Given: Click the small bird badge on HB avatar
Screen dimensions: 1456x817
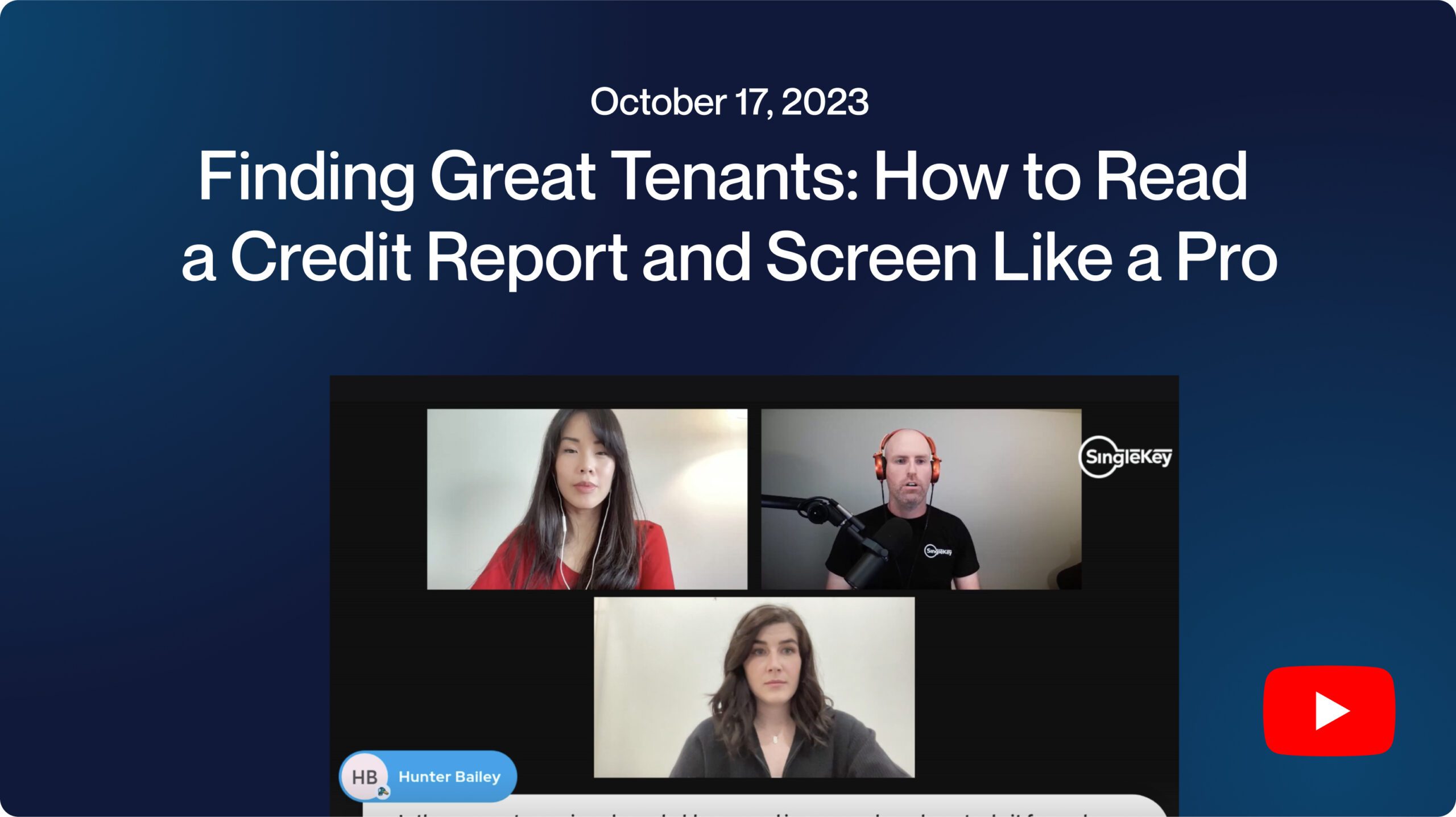Looking at the screenshot, I should tap(384, 791).
